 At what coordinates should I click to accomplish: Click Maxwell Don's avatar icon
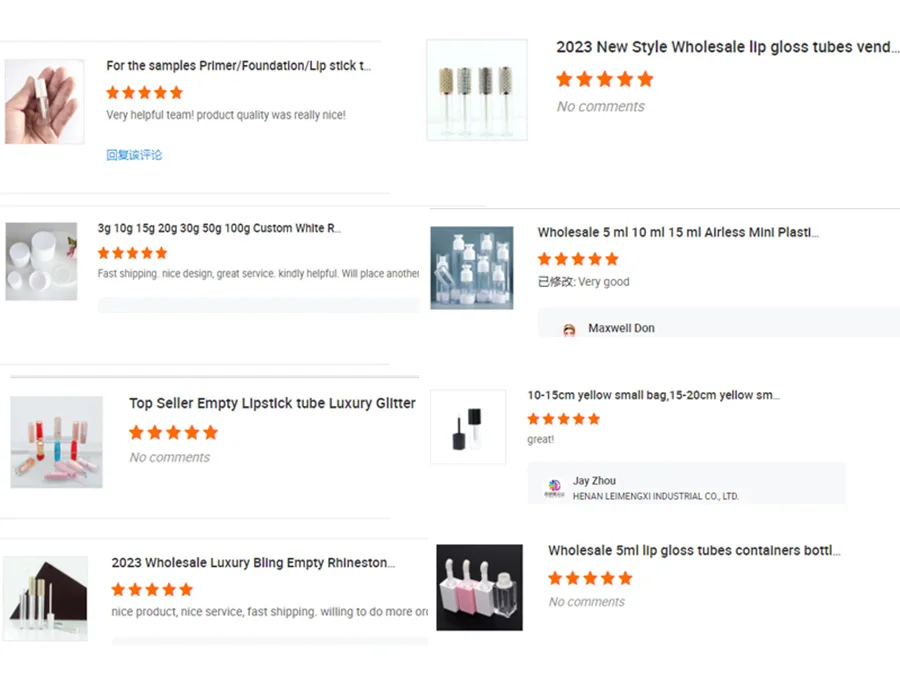pos(569,330)
